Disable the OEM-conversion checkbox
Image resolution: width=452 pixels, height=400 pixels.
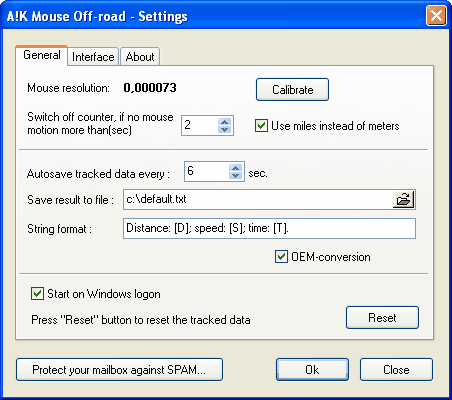point(281,257)
